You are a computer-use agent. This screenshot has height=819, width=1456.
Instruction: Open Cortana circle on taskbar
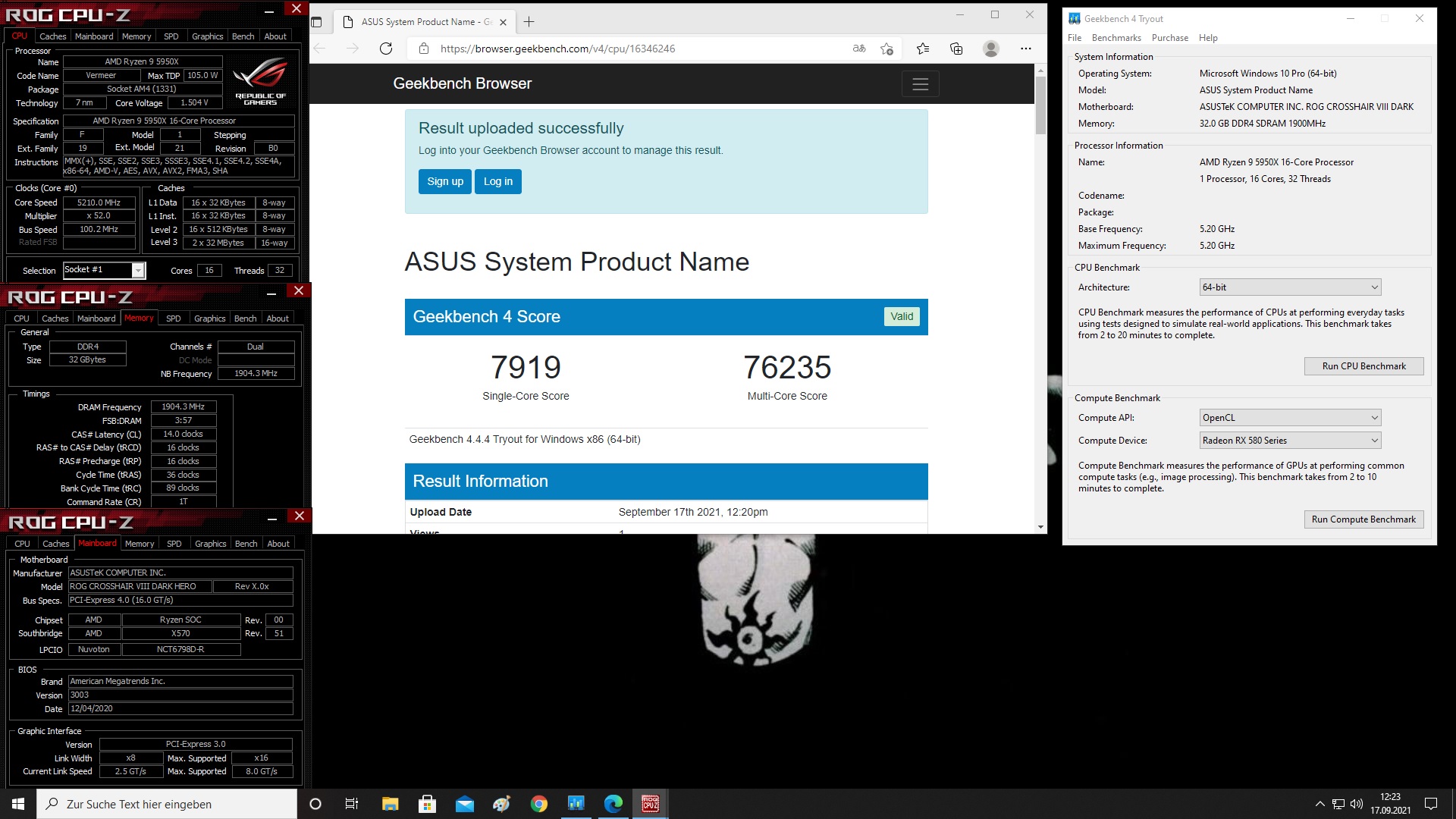click(315, 804)
